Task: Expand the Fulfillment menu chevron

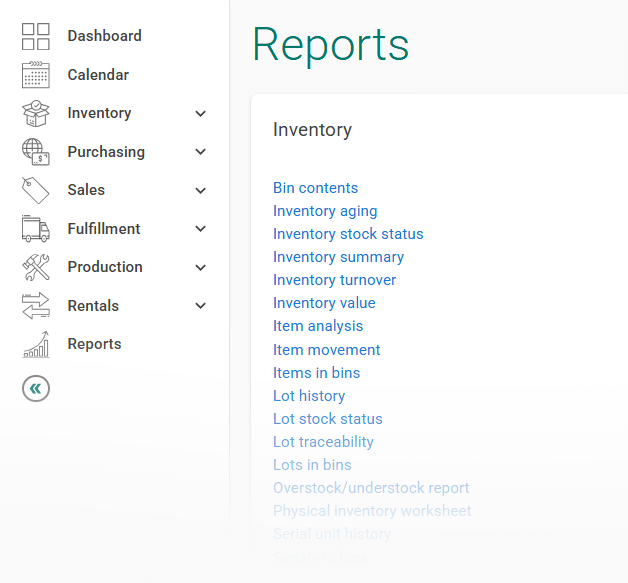Action: pyautogui.click(x=200, y=229)
